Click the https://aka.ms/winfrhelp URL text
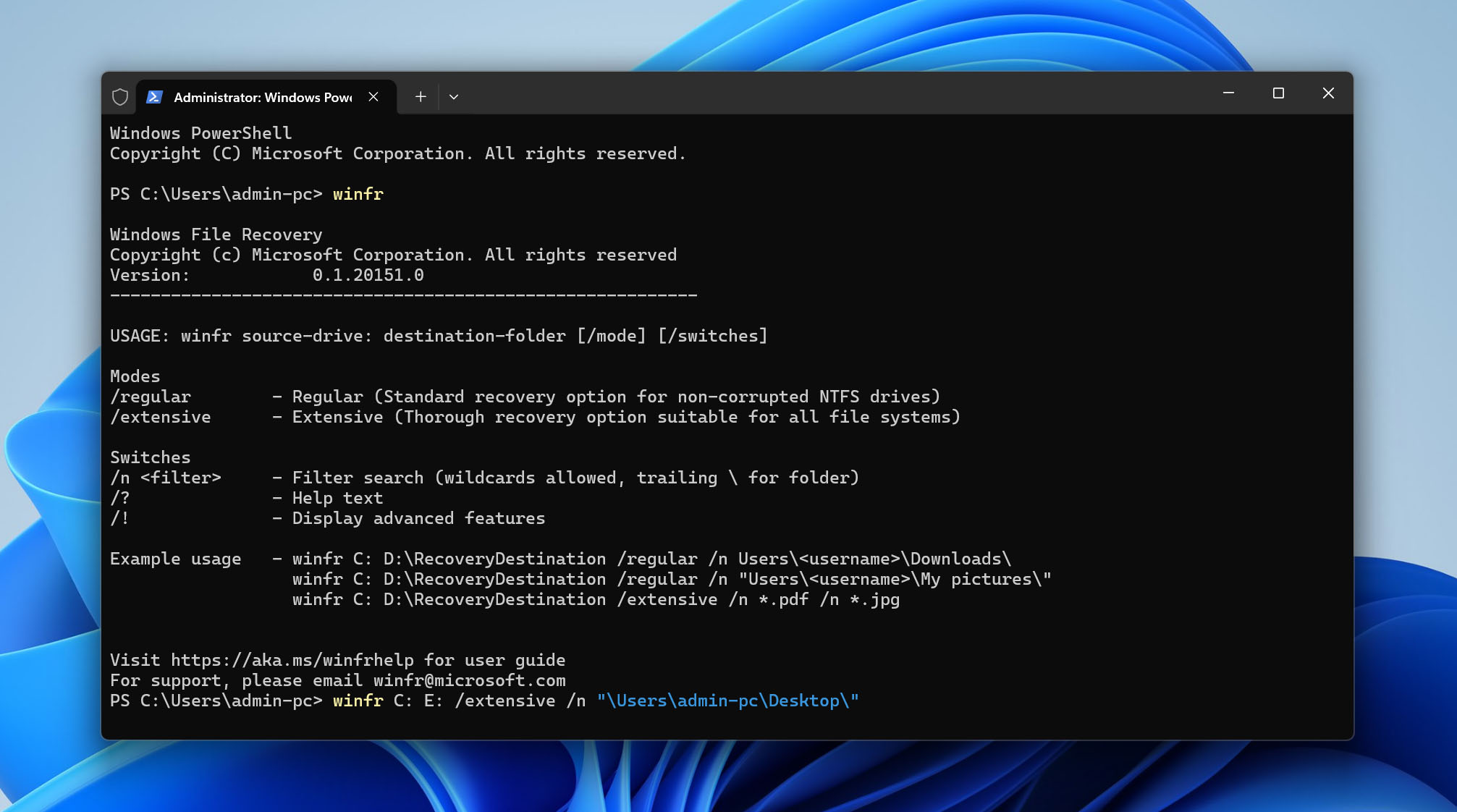This screenshot has height=812, width=1457. tap(292, 660)
